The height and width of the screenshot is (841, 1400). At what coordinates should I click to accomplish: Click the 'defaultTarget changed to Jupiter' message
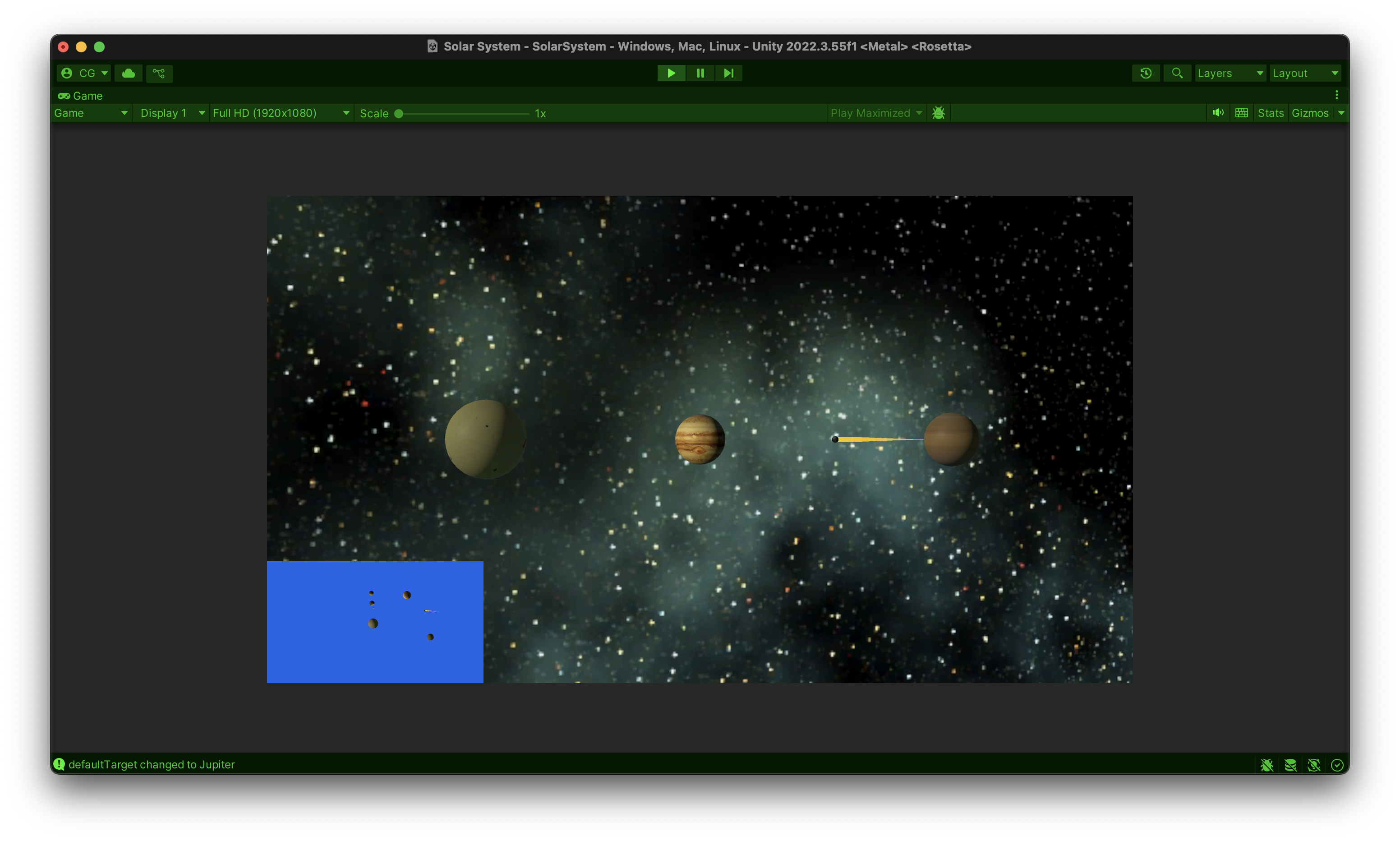click(x=151, y=764)
